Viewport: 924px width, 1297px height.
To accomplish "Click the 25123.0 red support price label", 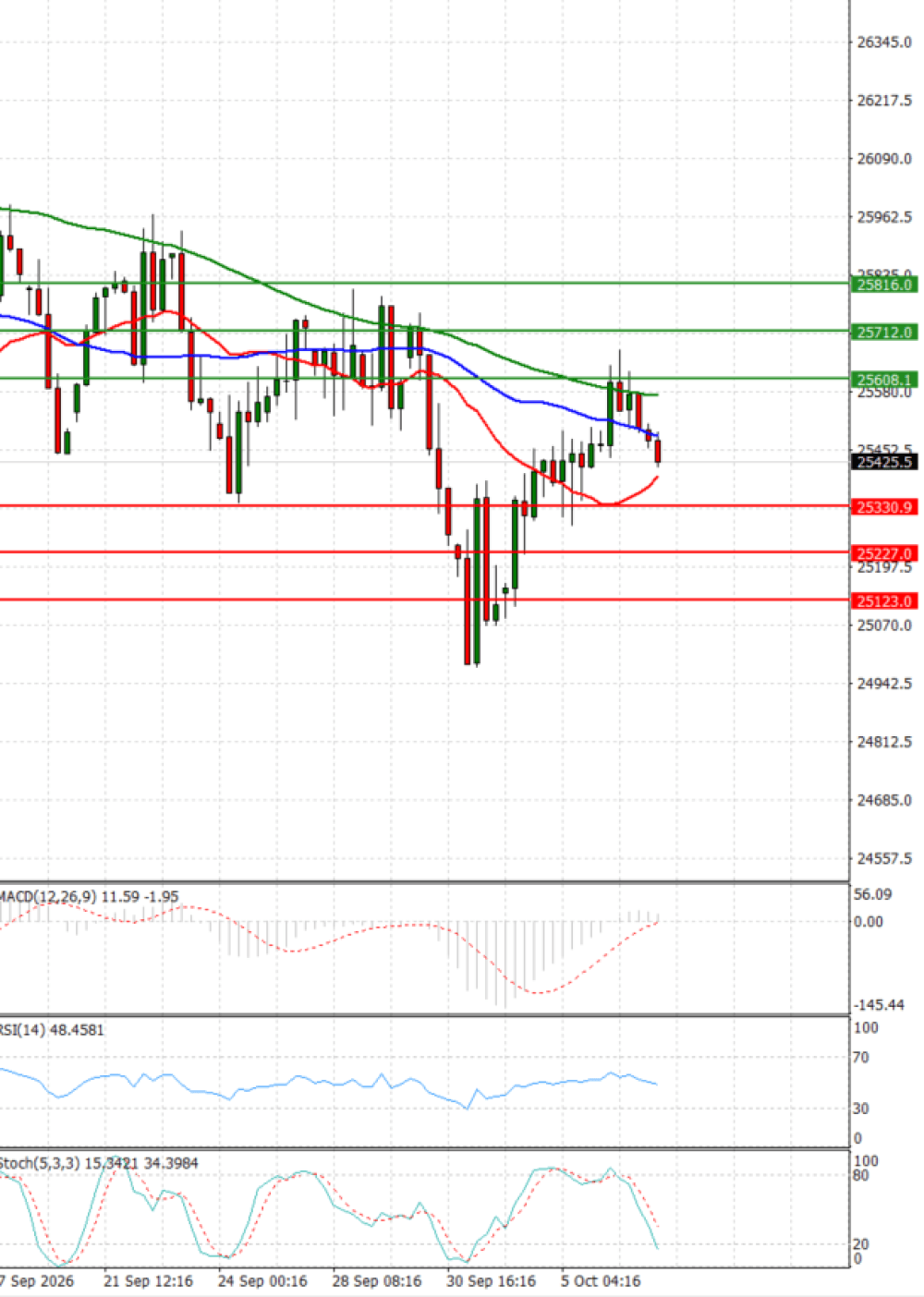I will tap(884, 600).
